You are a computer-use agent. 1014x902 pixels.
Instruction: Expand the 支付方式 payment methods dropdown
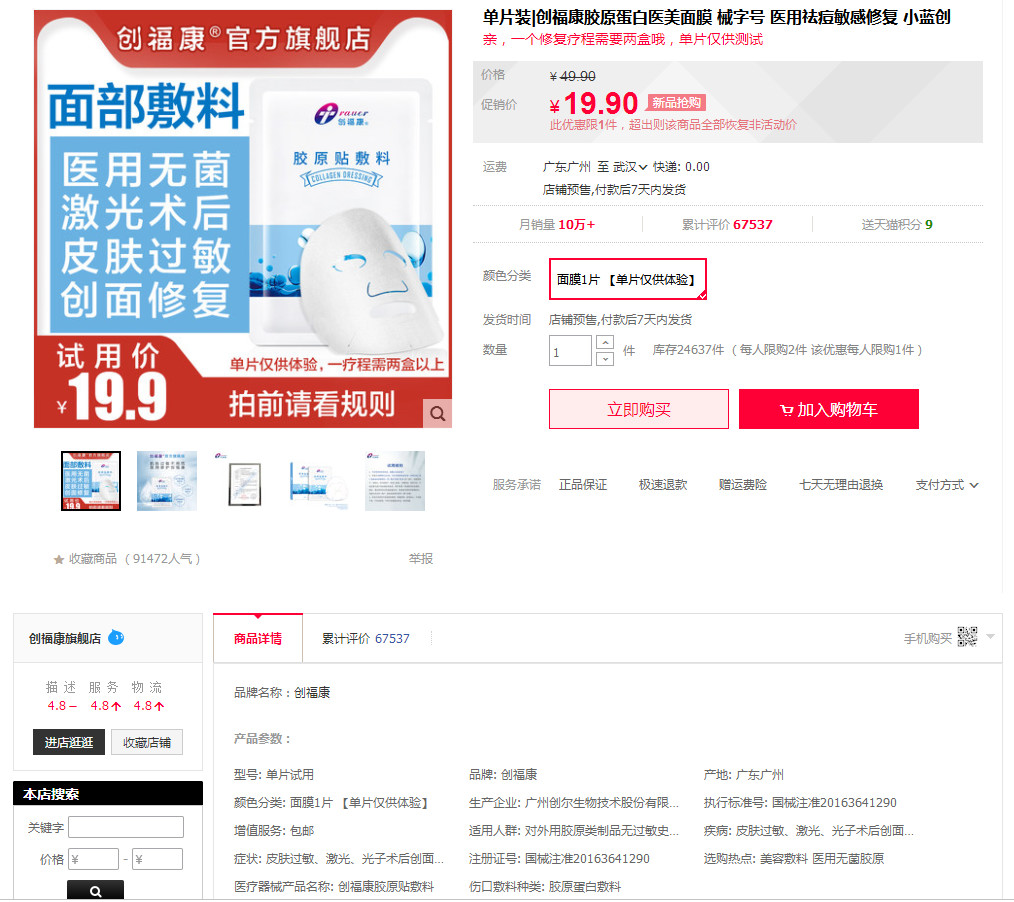pos(946,485)
